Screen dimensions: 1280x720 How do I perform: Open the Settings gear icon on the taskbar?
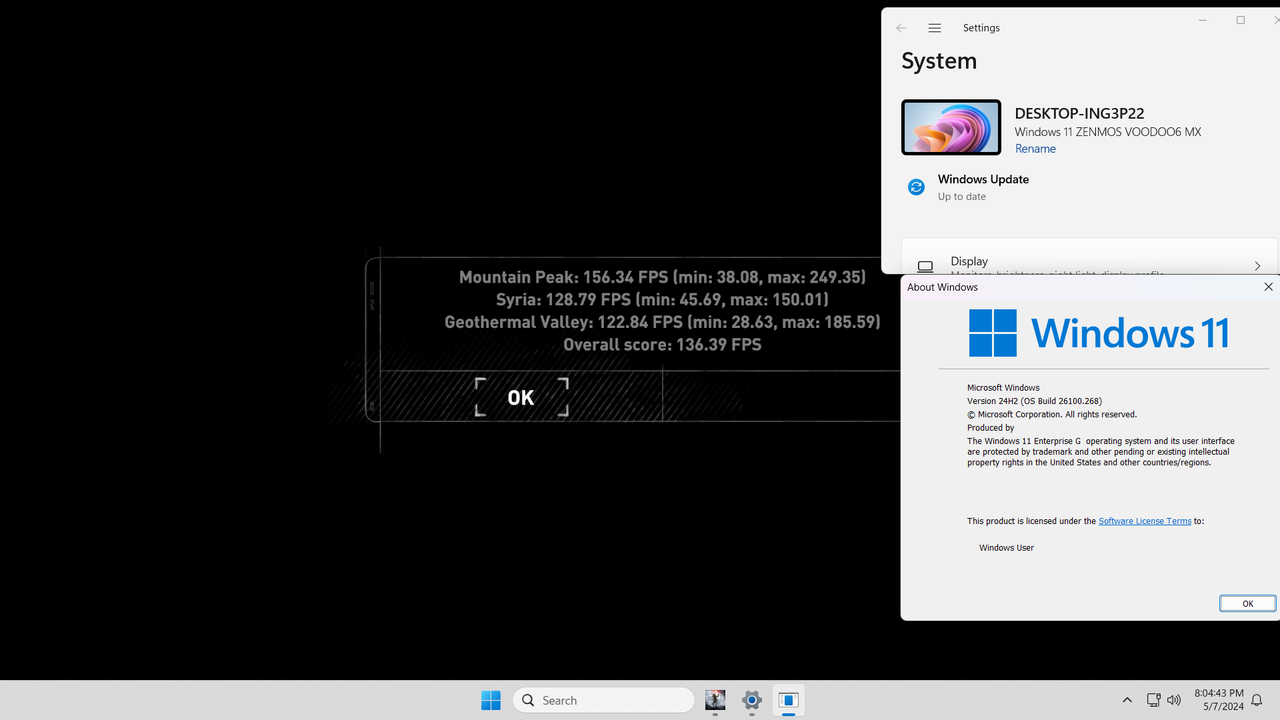[752, 700]
